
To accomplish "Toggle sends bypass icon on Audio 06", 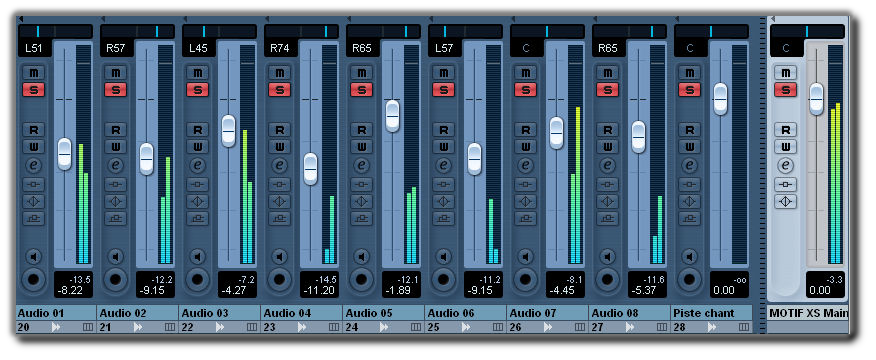I will pos(444,219).
